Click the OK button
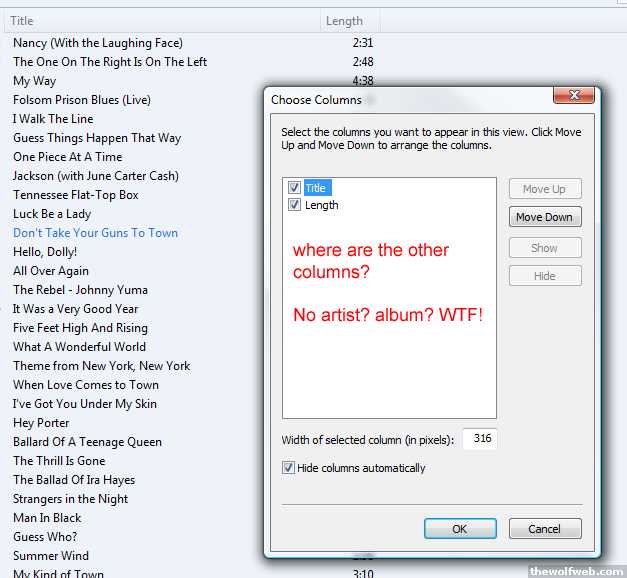 pos(460,529)
